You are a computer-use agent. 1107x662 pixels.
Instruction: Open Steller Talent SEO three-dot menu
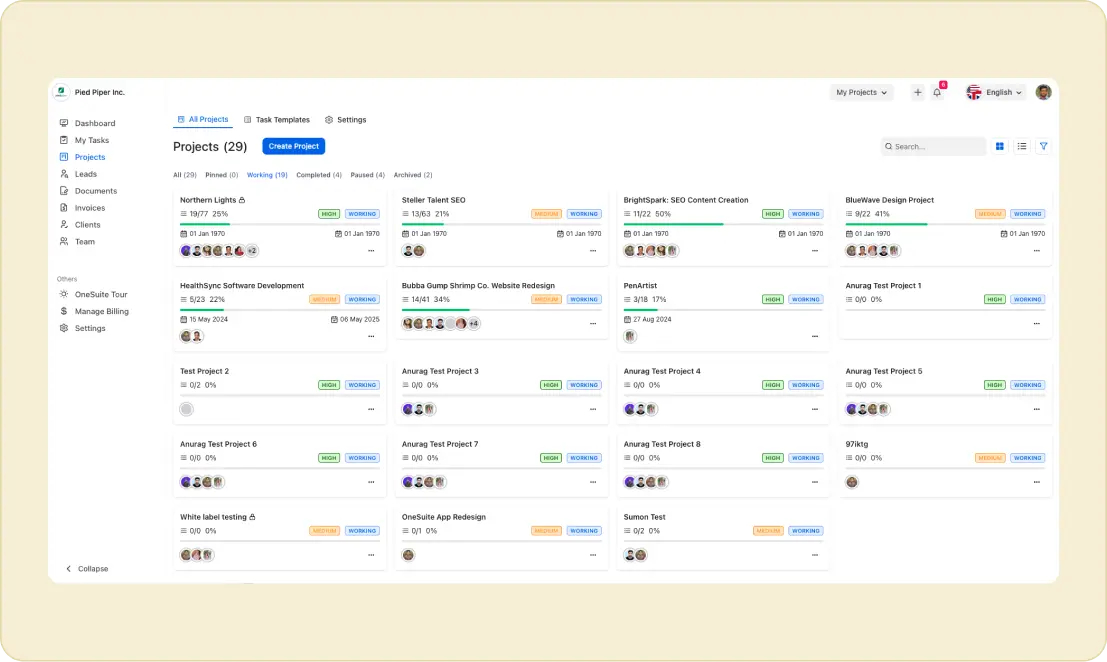click(x=592, y=251)
